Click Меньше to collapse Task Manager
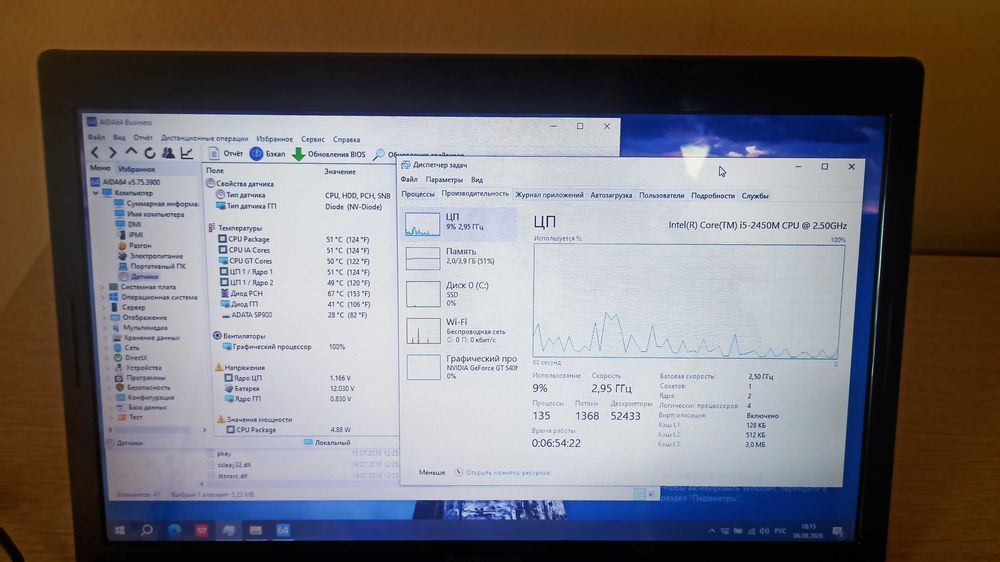Screen dimensions: 1000x562 coord(431,472)
